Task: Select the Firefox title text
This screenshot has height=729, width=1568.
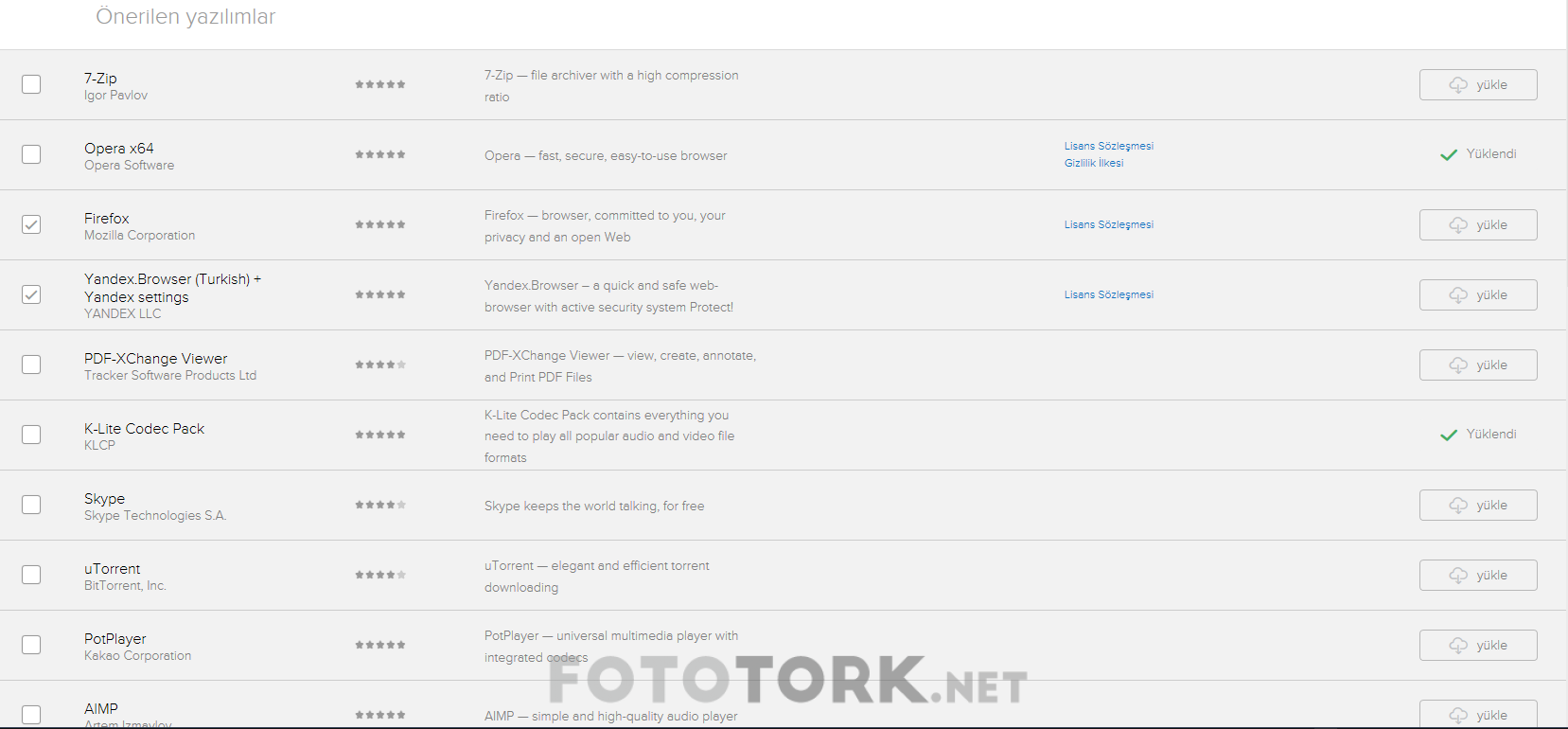Action: [107, 219]
